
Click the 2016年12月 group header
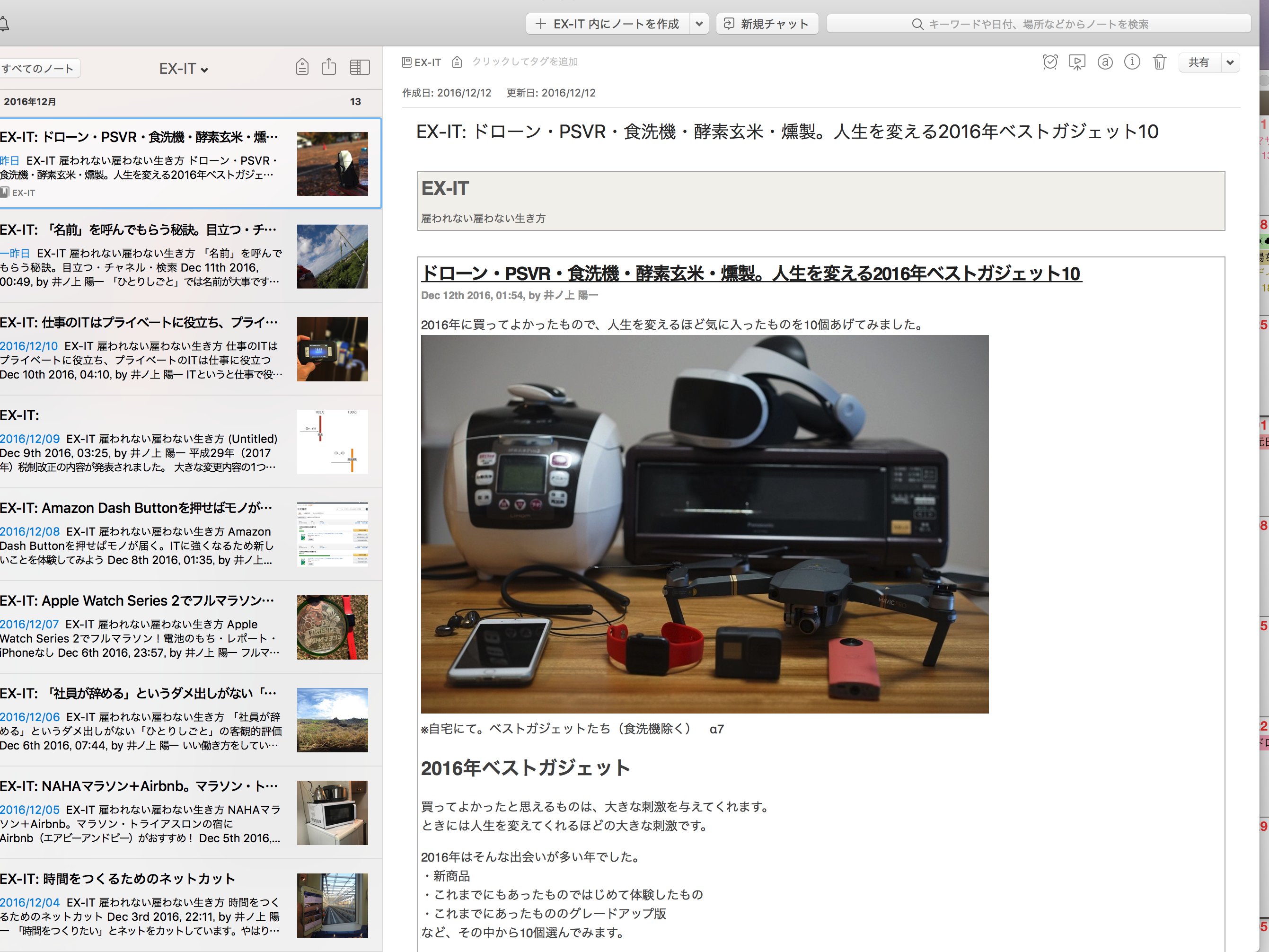30,102
